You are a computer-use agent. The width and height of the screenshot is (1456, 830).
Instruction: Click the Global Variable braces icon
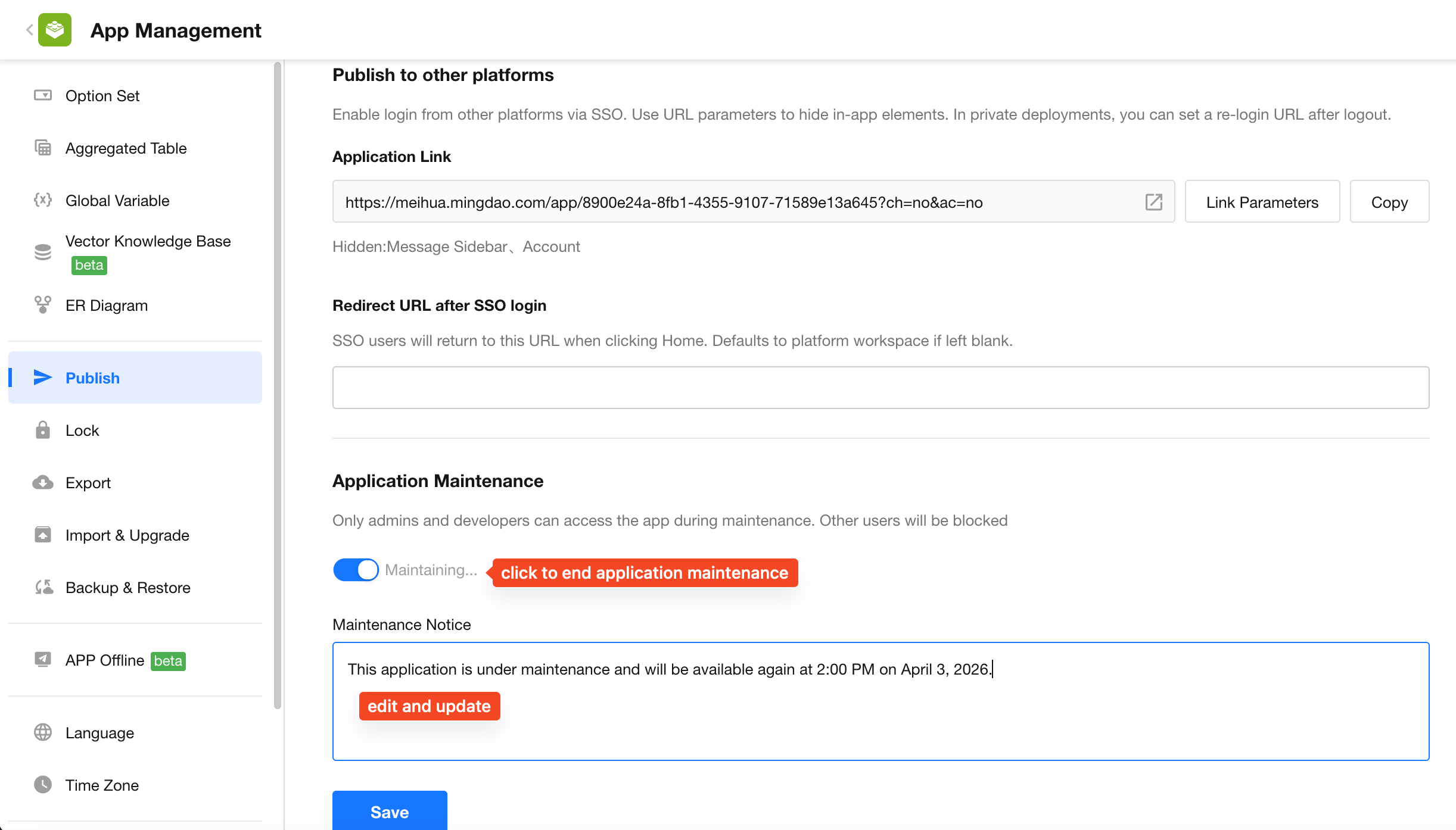[43, 200]
